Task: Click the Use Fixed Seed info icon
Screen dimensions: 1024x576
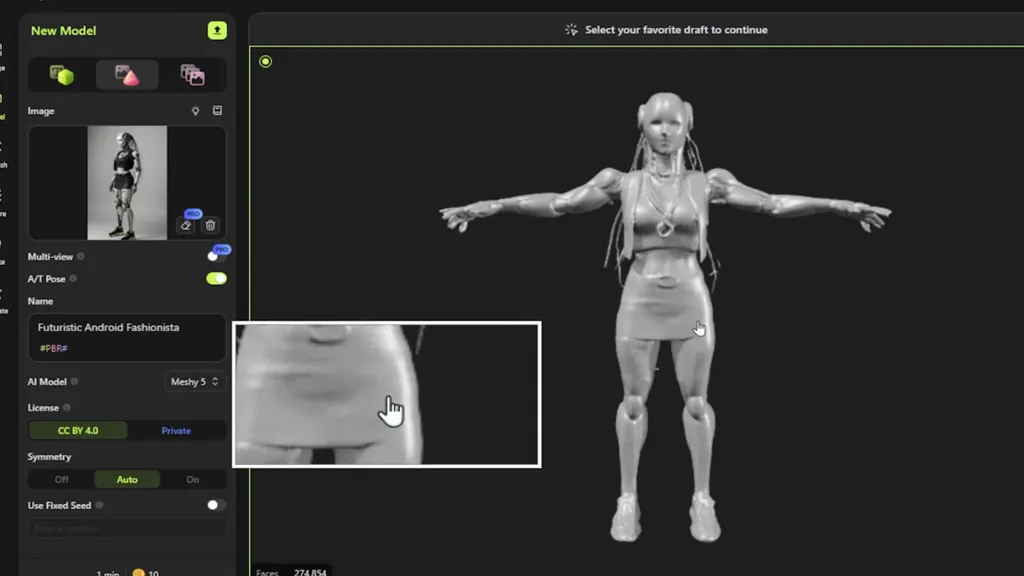Action: click(99, 505)
